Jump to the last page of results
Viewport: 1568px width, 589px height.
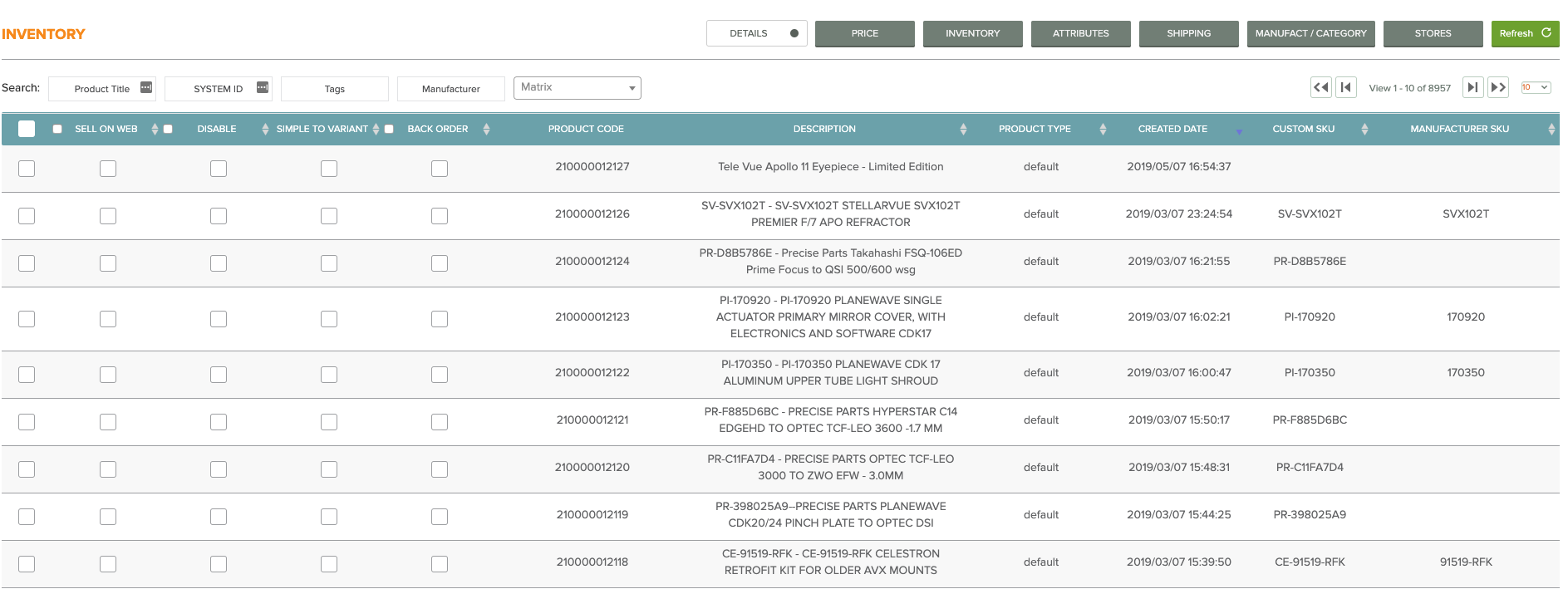[1498, 87]
